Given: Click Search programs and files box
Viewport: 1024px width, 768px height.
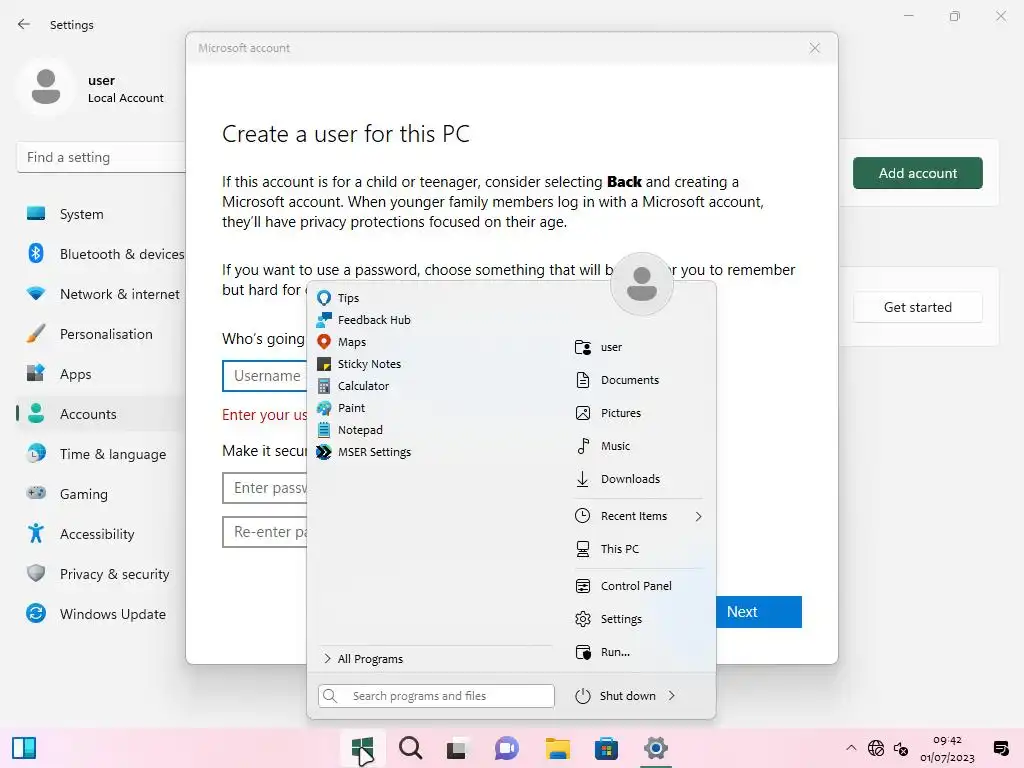Looking at the screenshot, I should [436, 696].
